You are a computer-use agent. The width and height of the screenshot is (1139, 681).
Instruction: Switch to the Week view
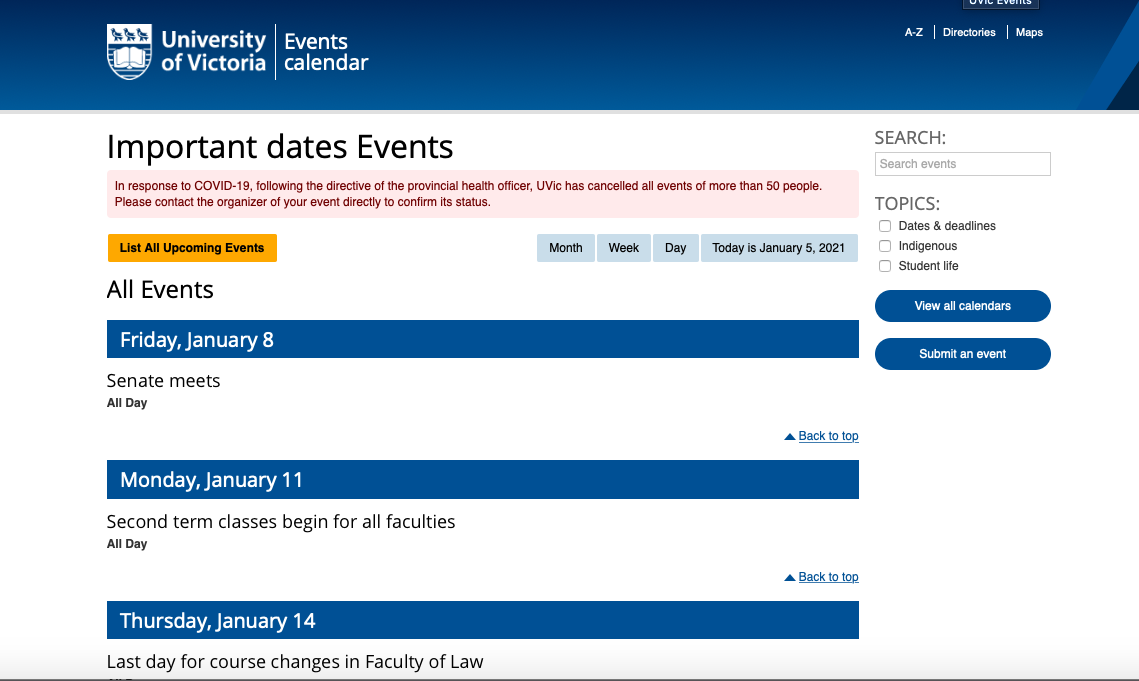623,248
